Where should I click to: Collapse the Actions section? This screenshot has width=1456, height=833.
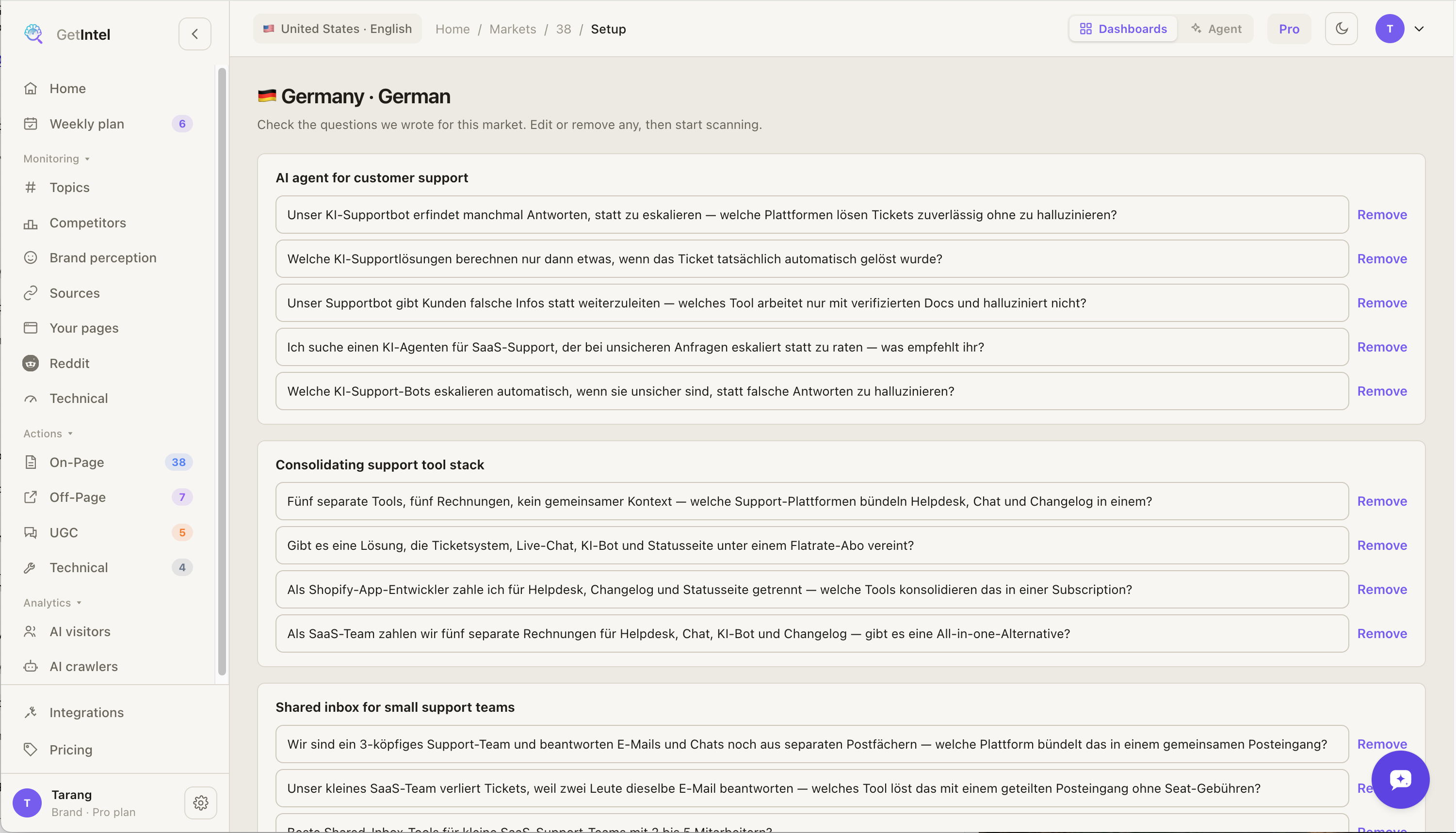tap(48, 433)
